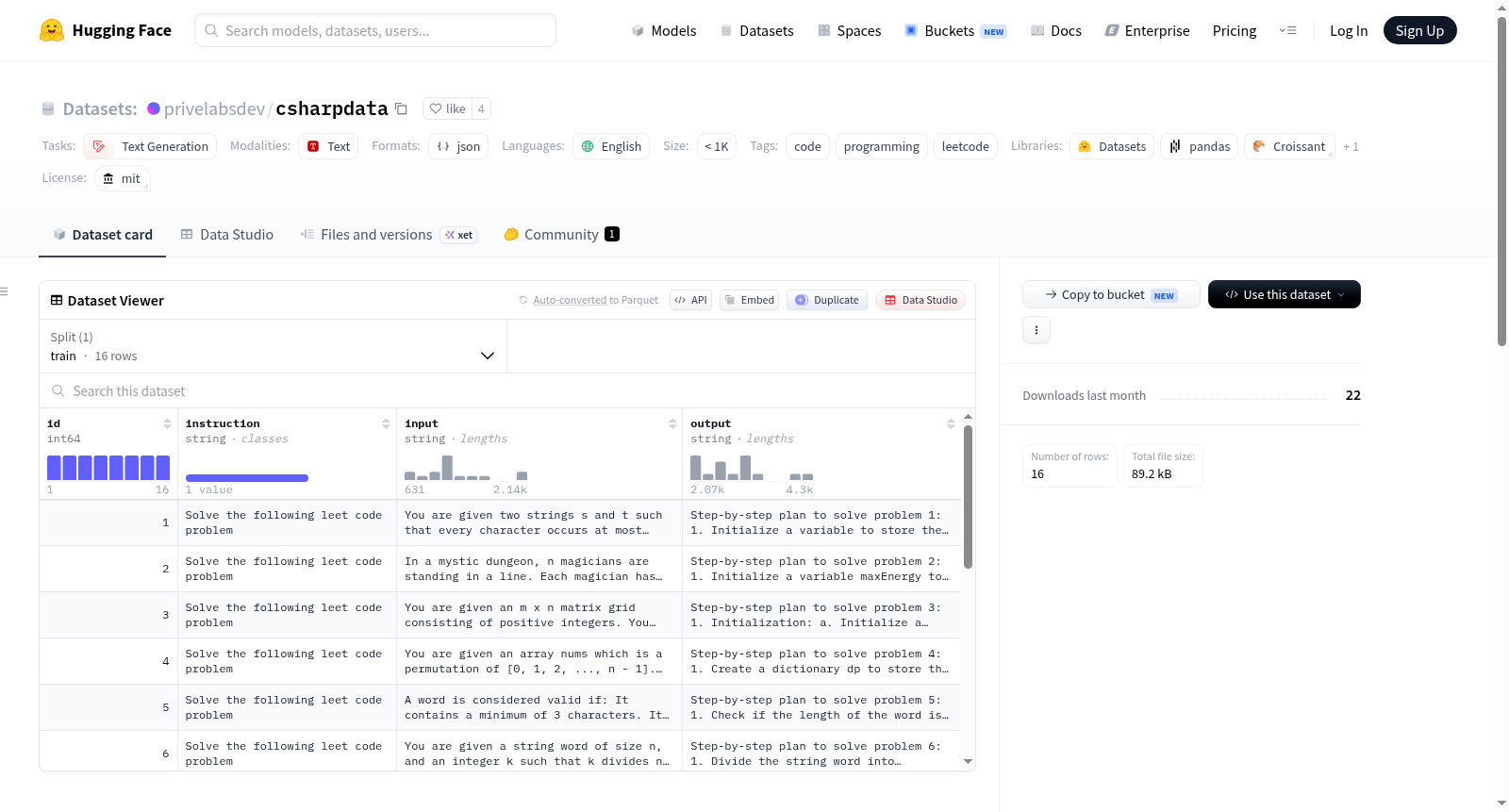Image resolution: width=1509 pixels, height=812 pixels.
Task: Open the red Data Studio button
Action: point(920,300)
